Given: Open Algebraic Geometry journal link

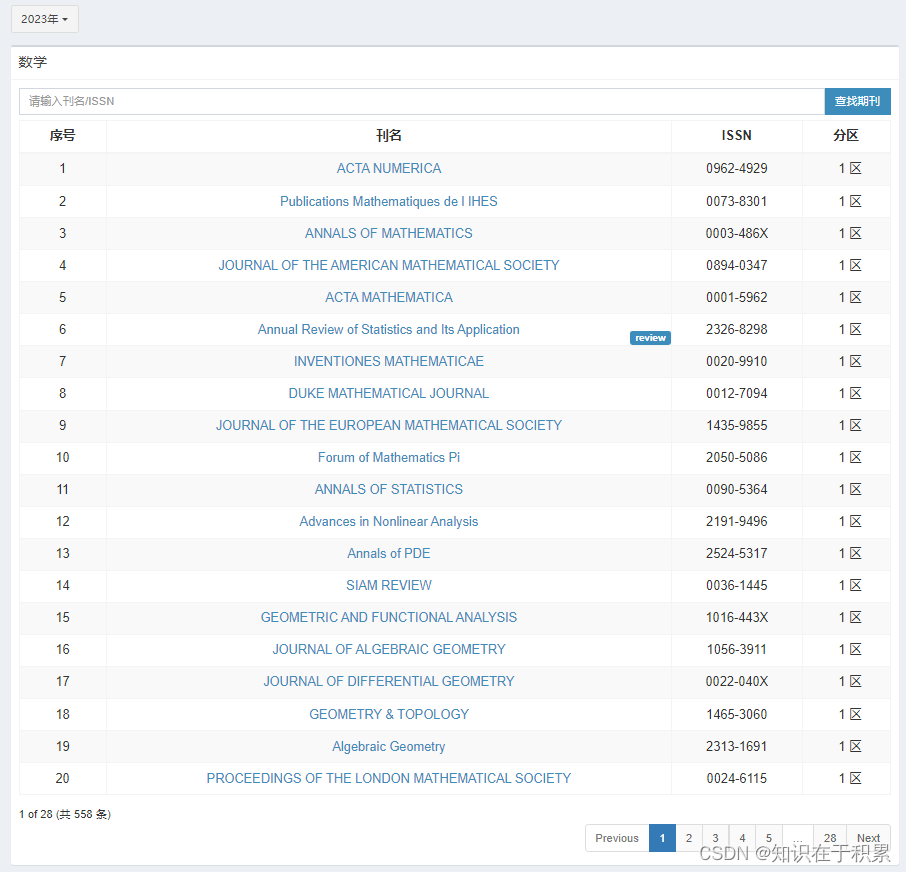Looking at the screenshot, I should tap(389, 746).
